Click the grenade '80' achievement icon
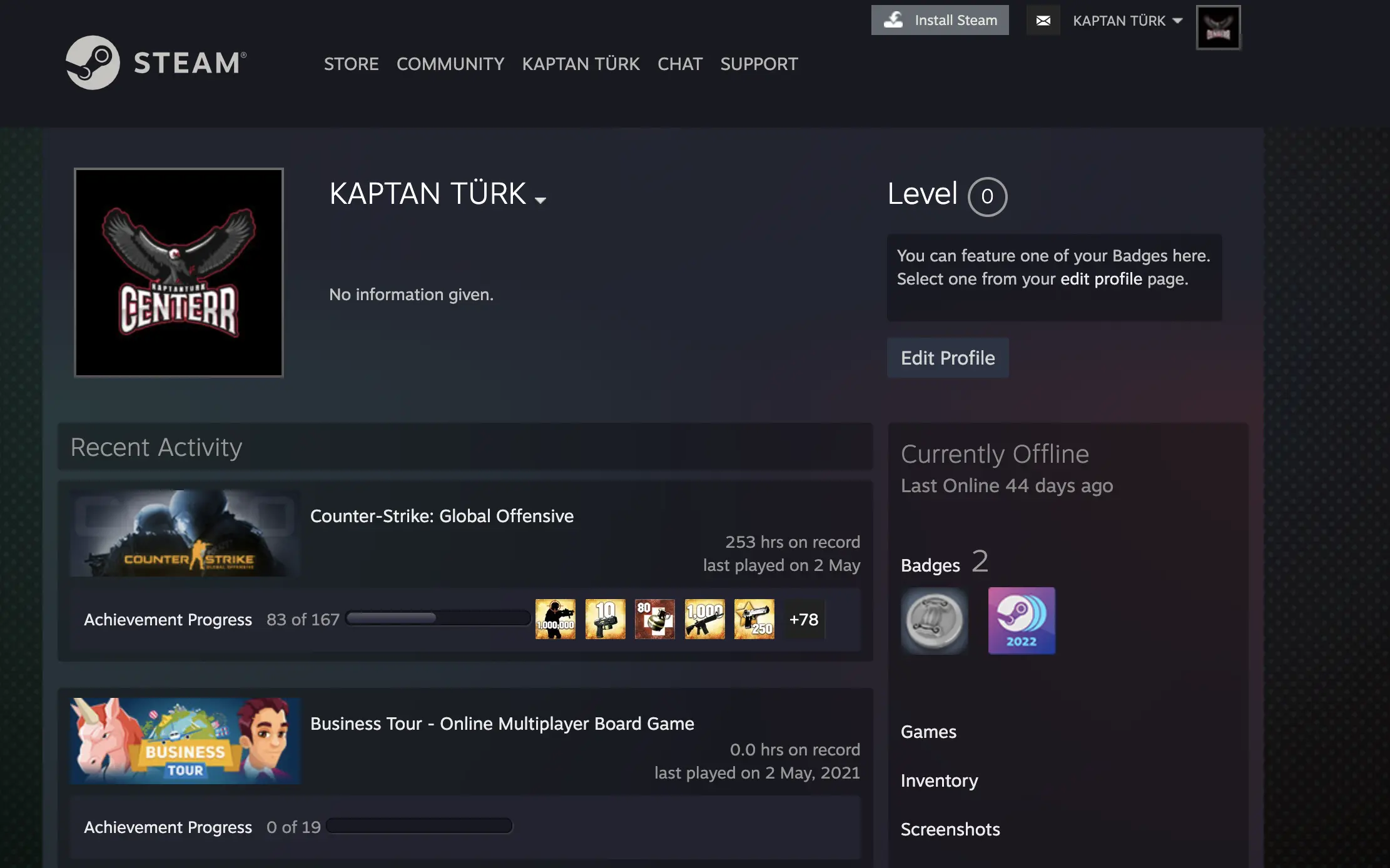This screenshot has width=1390, height=868. pyautogui.click(x=655, y=619)
